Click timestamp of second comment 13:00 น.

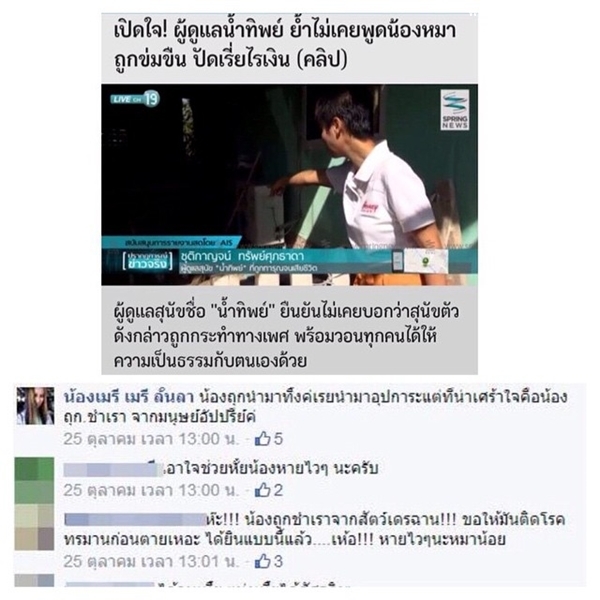tap(151, 490)
